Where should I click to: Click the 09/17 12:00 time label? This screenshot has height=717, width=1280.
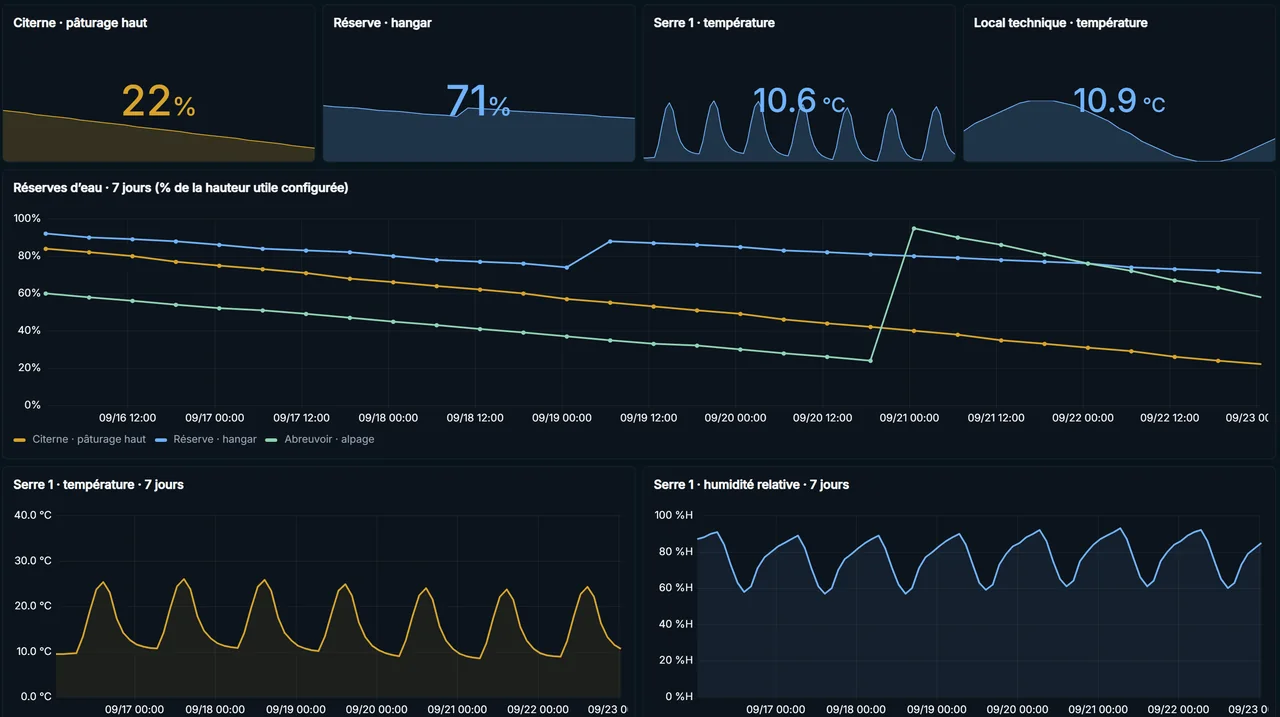click(x=301, y=418)
